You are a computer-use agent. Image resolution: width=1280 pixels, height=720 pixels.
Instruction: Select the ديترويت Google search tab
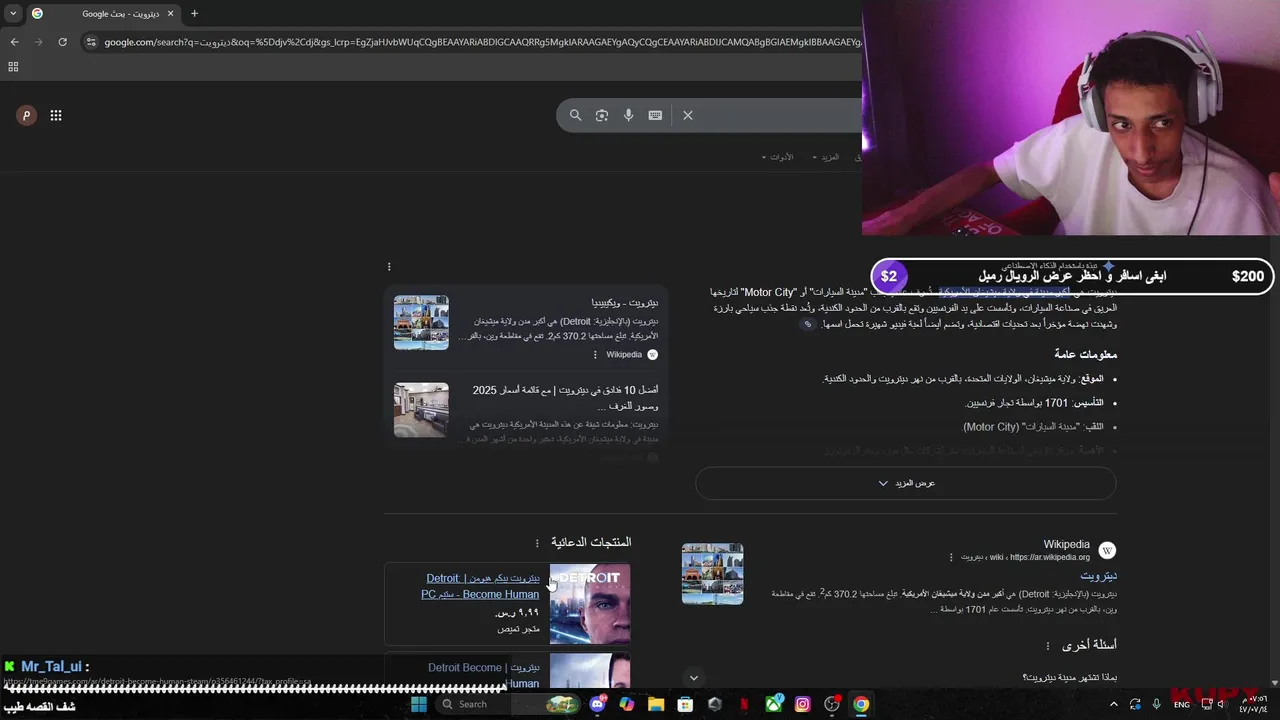click(x=103, y=14)
